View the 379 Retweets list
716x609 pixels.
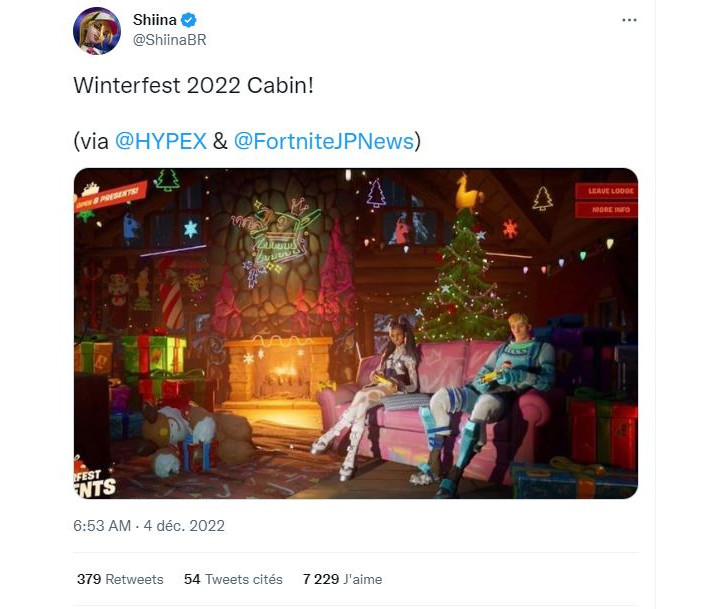pos(120,579)
